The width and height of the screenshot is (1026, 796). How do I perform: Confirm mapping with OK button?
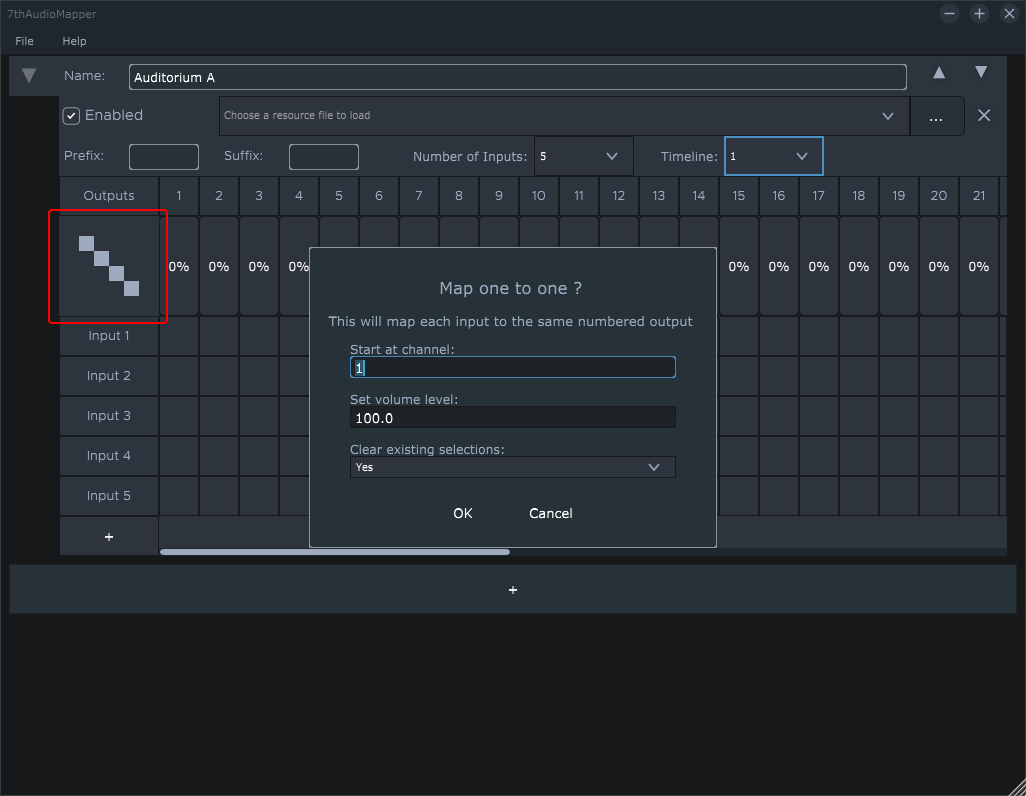463,513
